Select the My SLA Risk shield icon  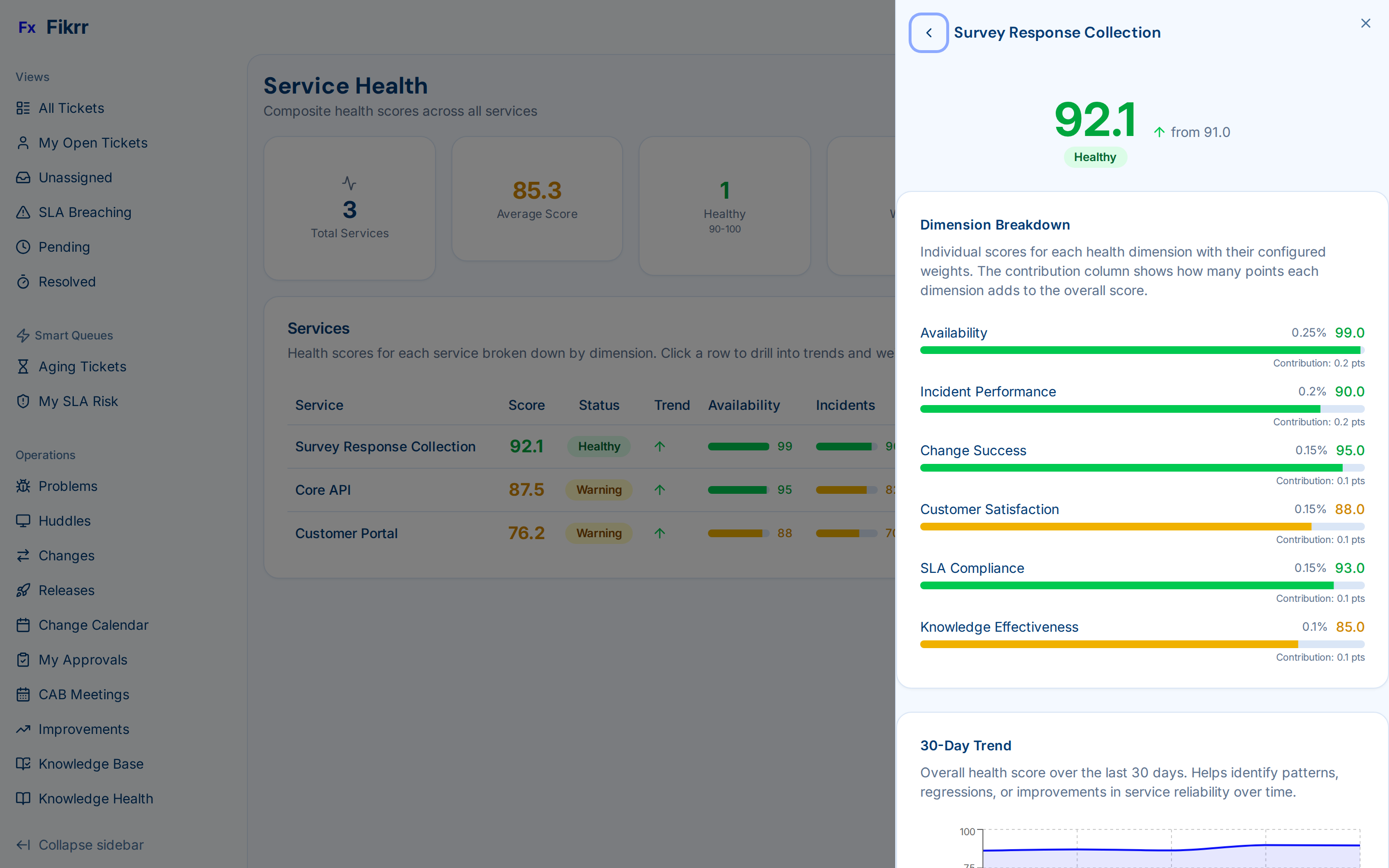(x=23, y=401)
